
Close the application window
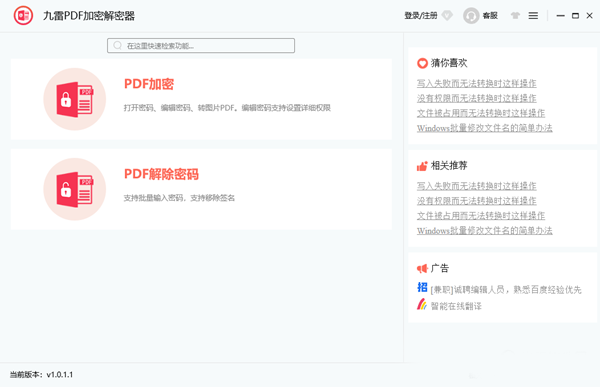point(590,16)
